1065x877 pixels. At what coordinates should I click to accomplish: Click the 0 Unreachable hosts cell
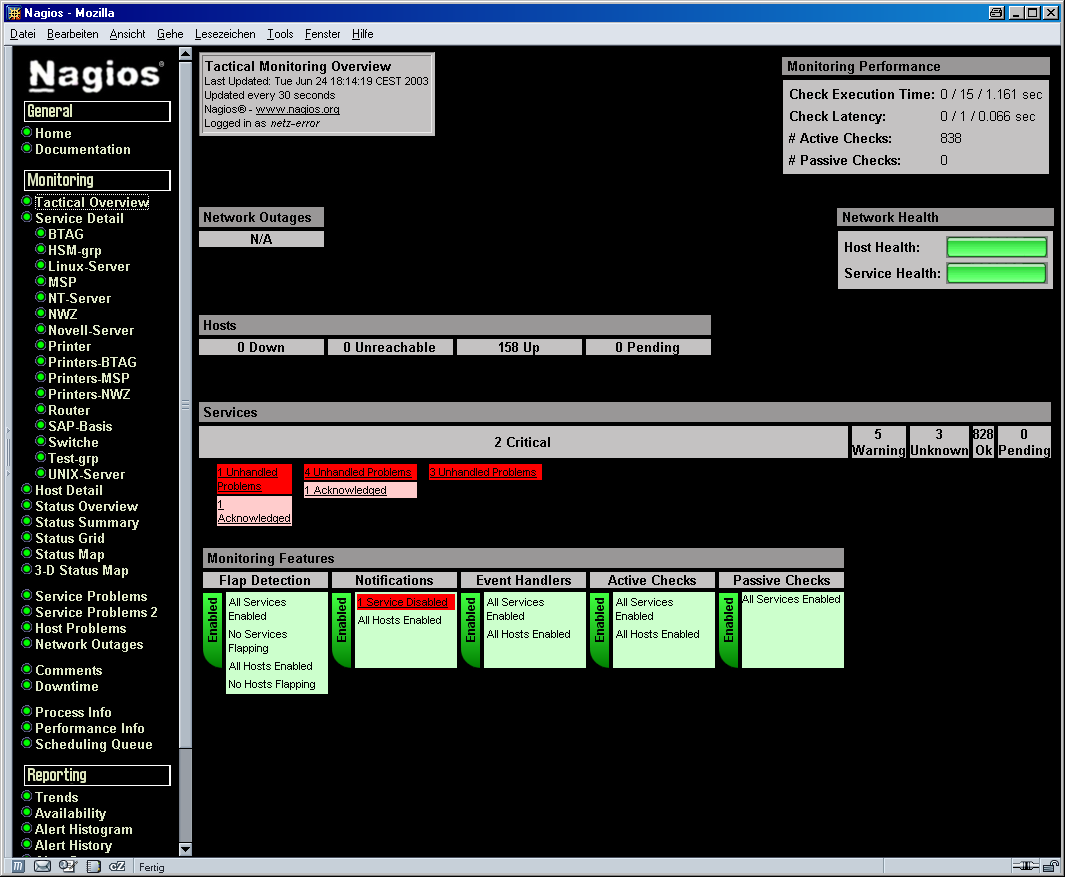(x=390, y=347)
